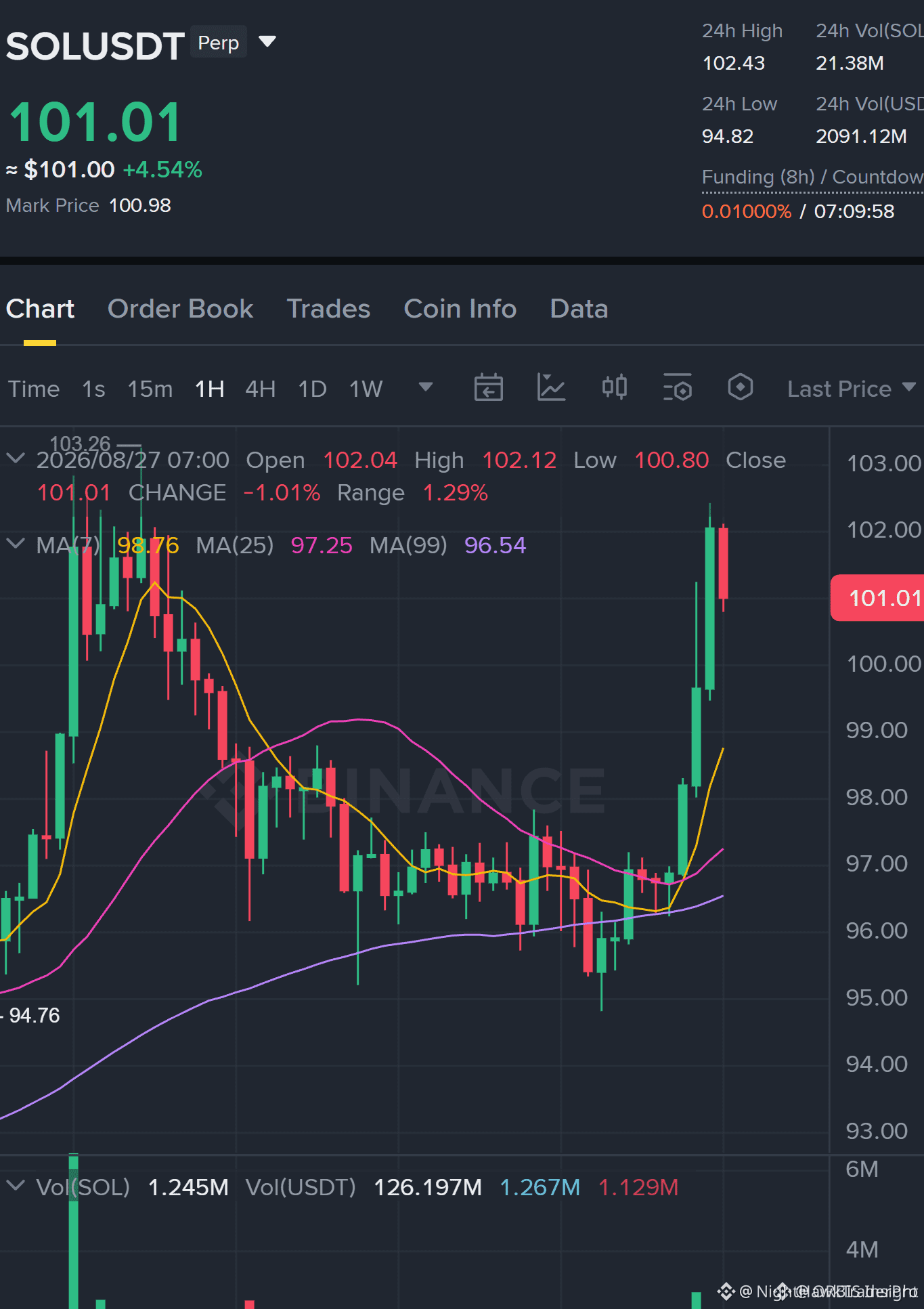Click the Funding (8h) / Countdown label
The width and height of the screenshot is (924, 1309).
(812, 177)
